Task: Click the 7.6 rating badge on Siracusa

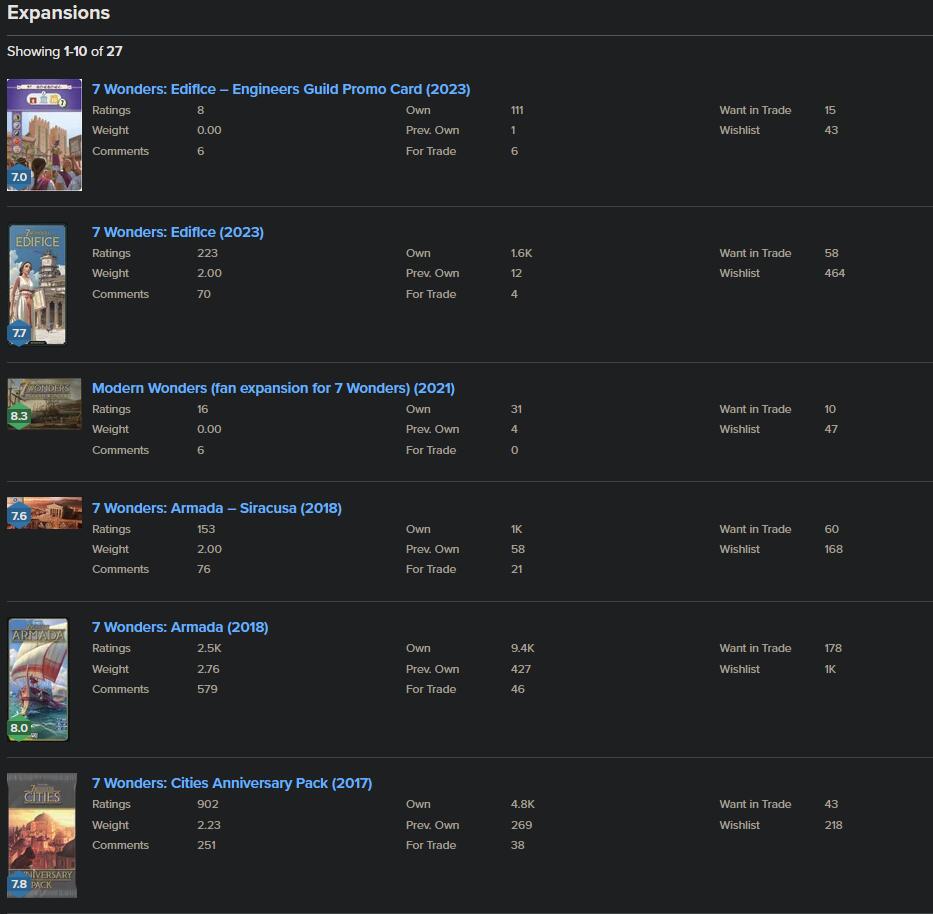Action: (19, 516)
